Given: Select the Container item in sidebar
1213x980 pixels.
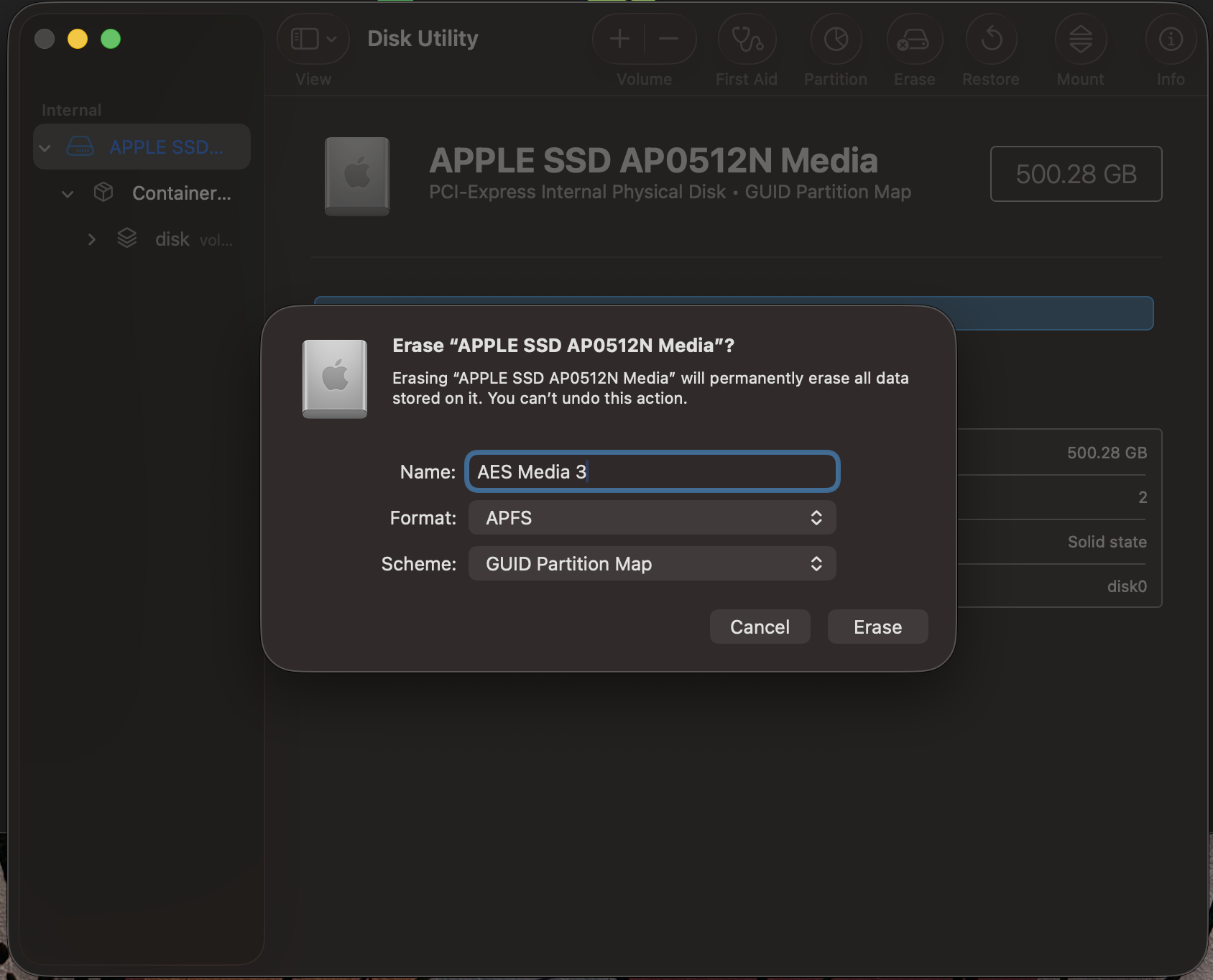Looking at the screenshot, I should [181, 193].
